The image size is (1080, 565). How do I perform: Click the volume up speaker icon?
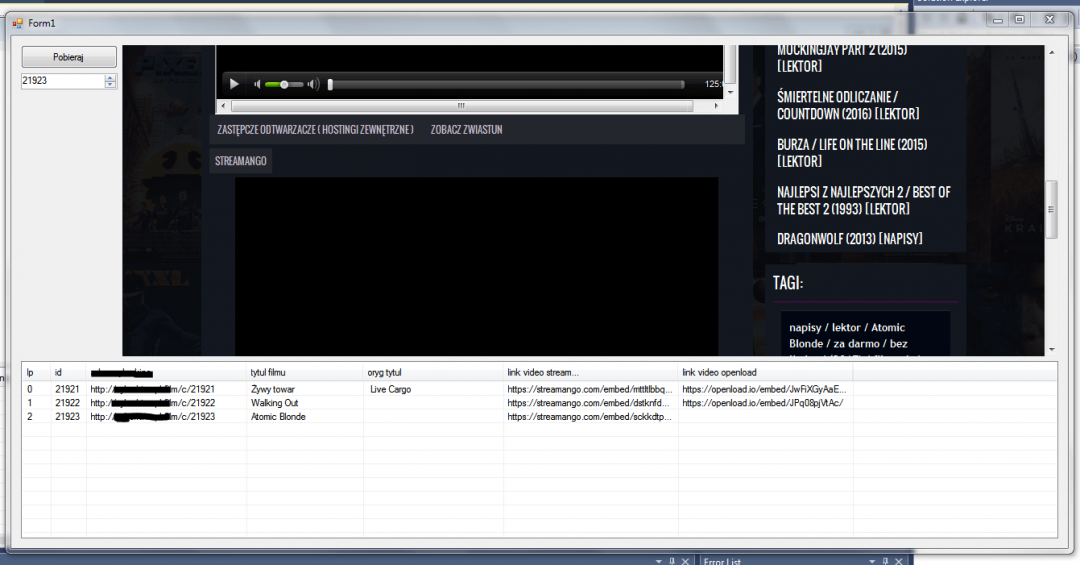[313, 85]
